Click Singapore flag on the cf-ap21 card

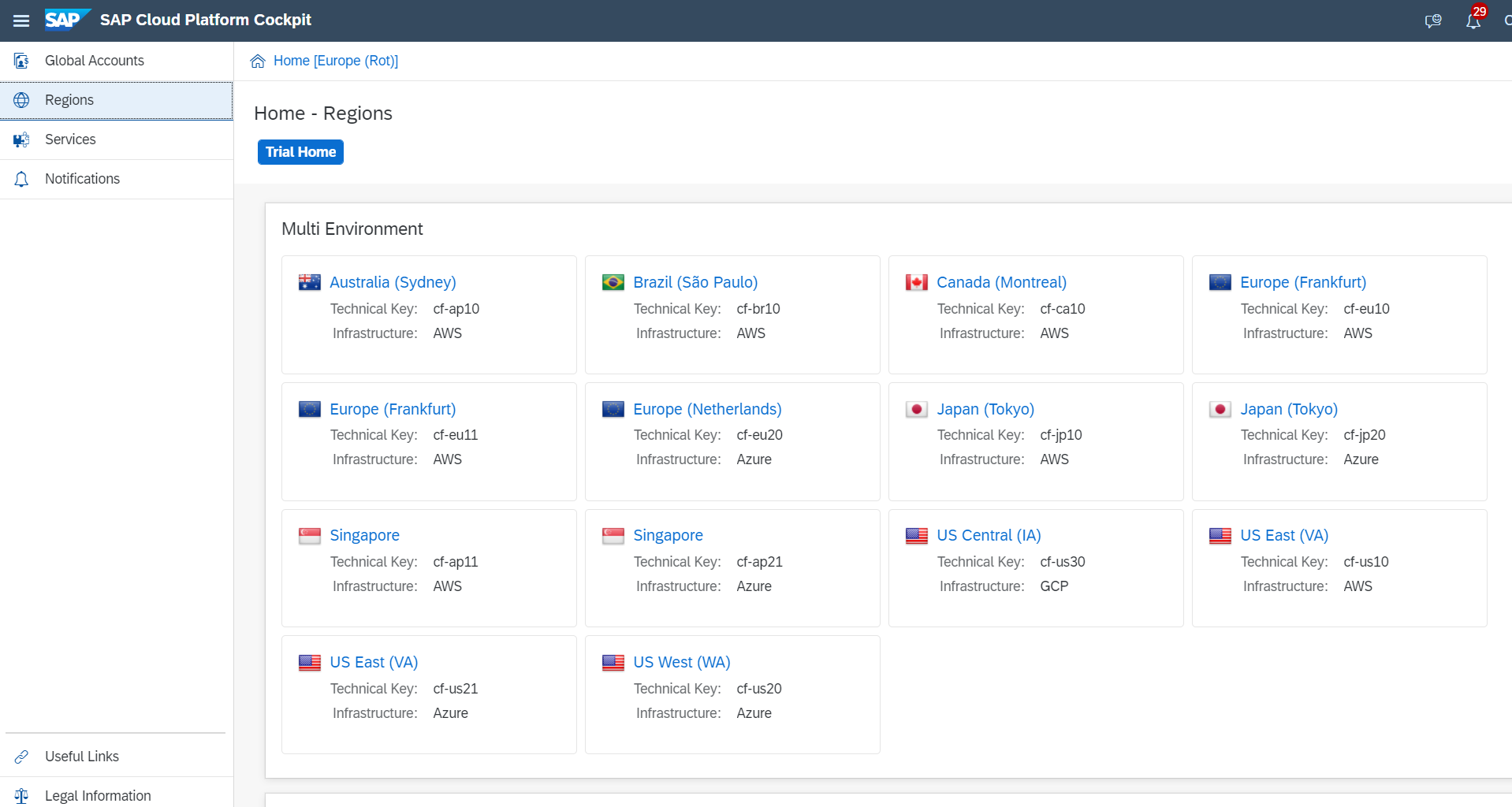[x=613, y=536]
